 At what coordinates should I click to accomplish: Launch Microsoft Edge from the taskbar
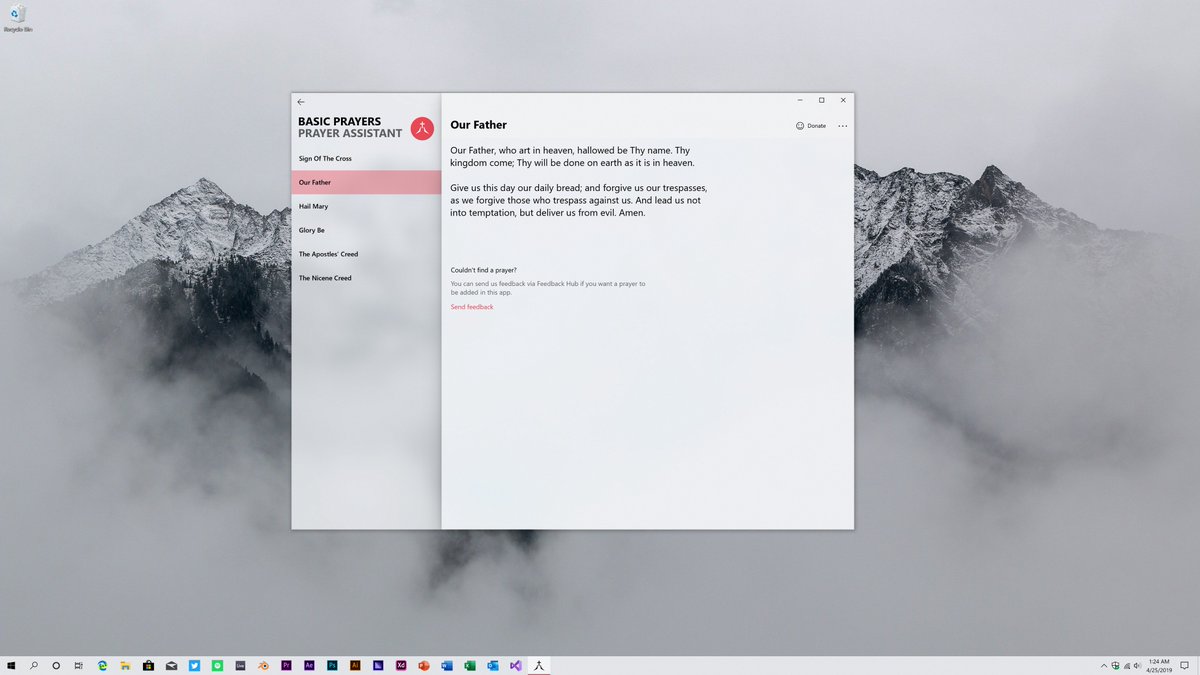tap(102, 665)
